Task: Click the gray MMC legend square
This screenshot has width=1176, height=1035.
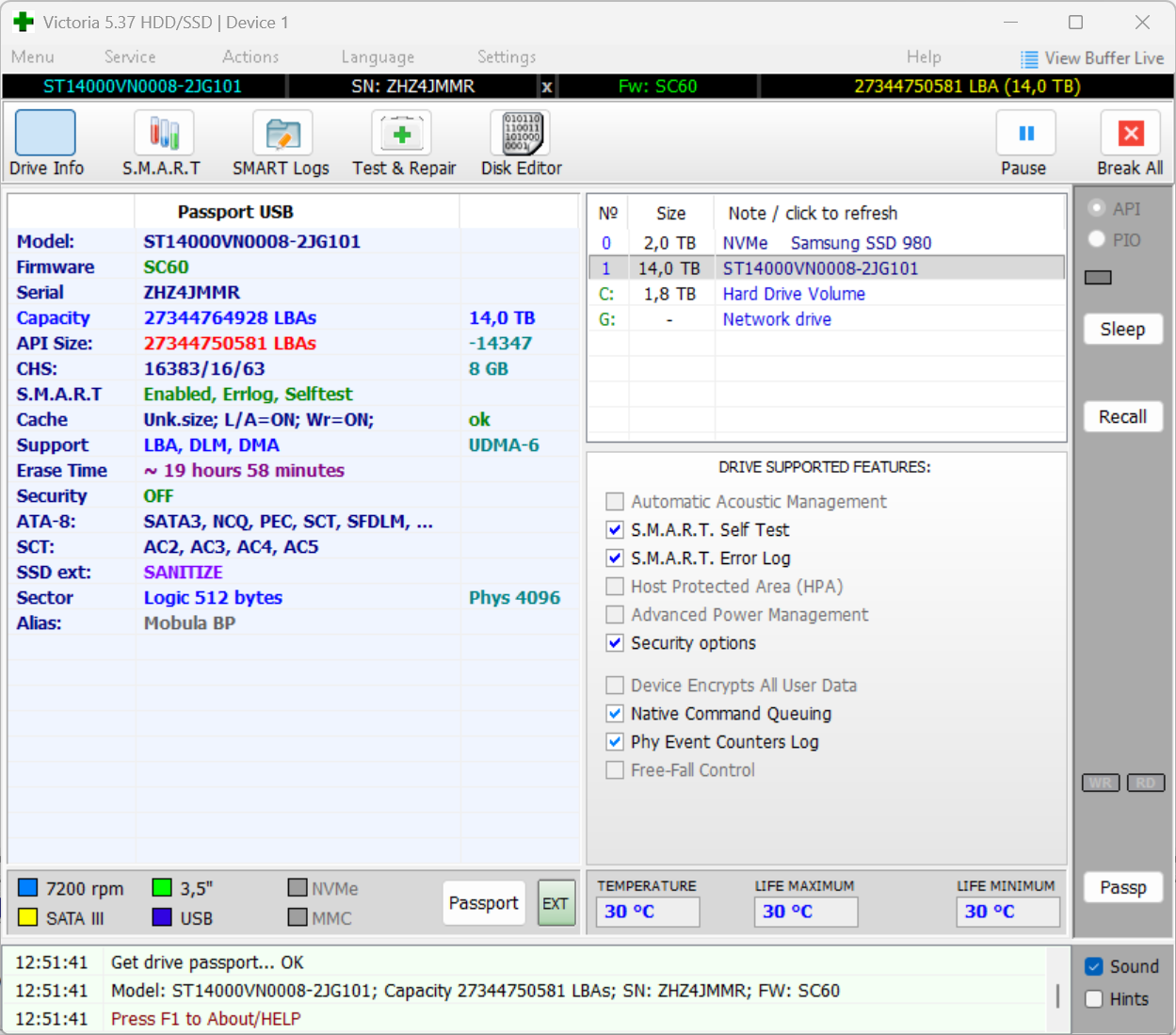Action: (x=298, y=917)
